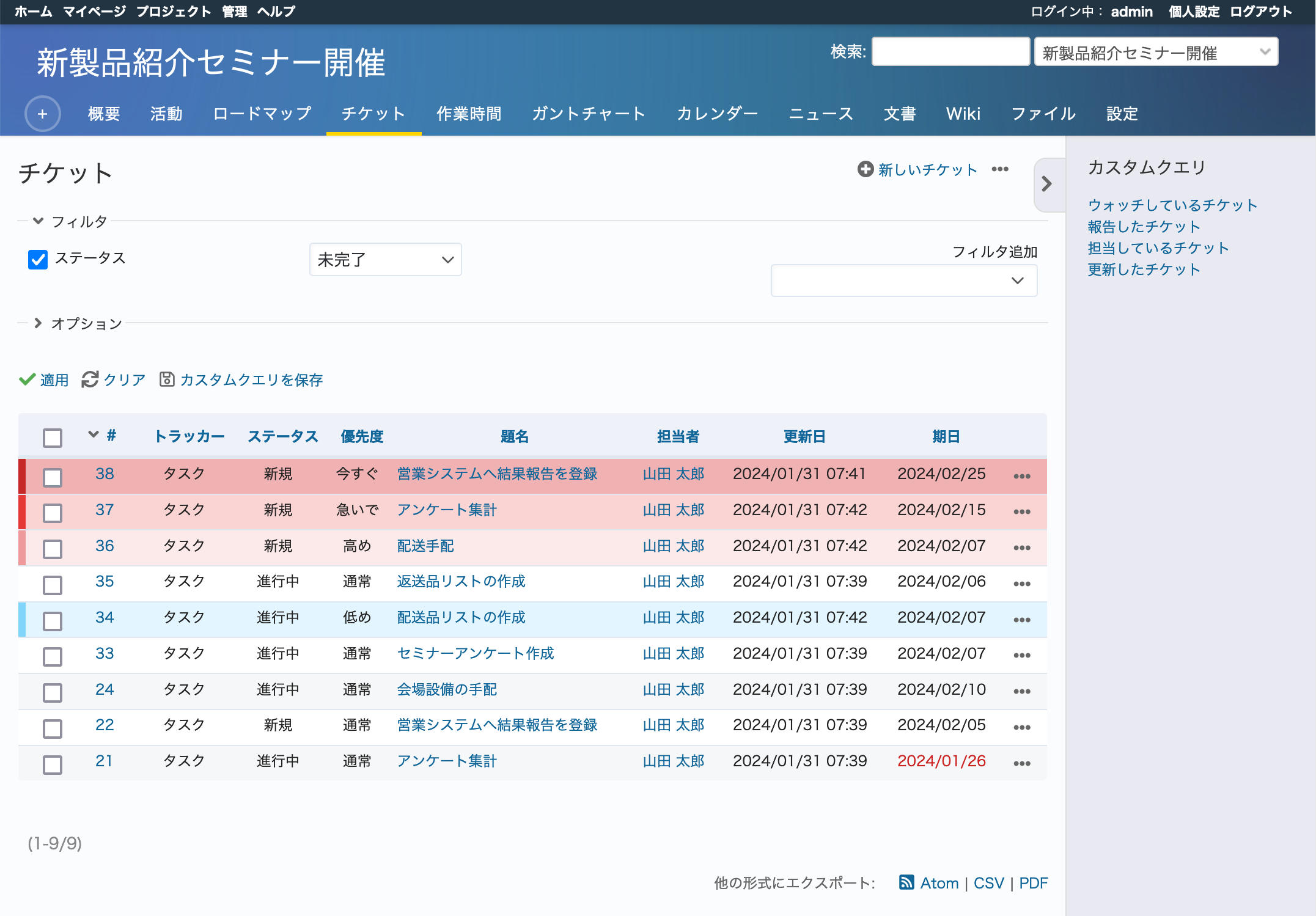
Task: Click the clear filters reload icon
Action: 90,379
